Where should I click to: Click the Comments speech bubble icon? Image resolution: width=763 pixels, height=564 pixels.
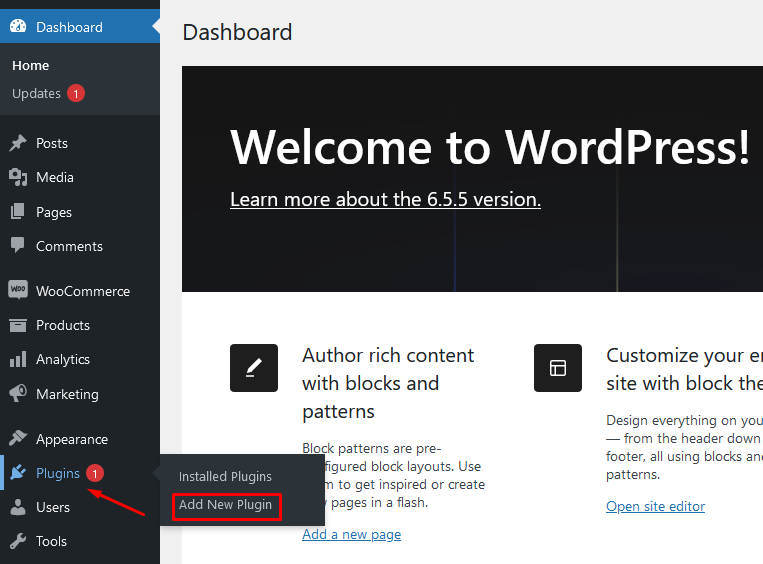(x=18, y=246)
